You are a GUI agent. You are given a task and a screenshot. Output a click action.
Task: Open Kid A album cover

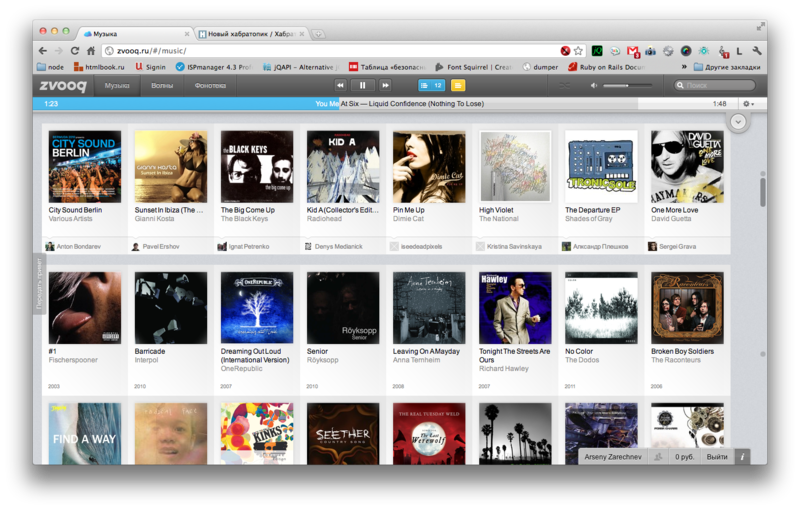click(x=343, y=167)
